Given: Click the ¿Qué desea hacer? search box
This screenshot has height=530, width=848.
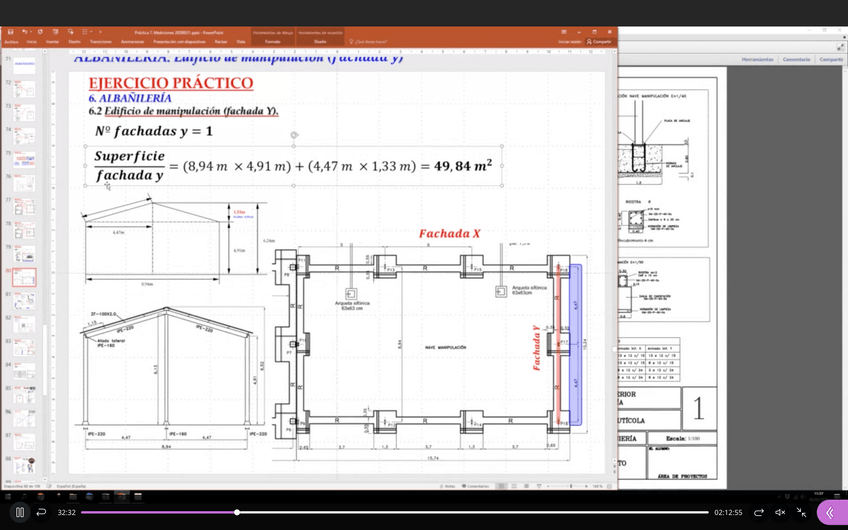Looking at the screenshot, I should pos(373,42).
